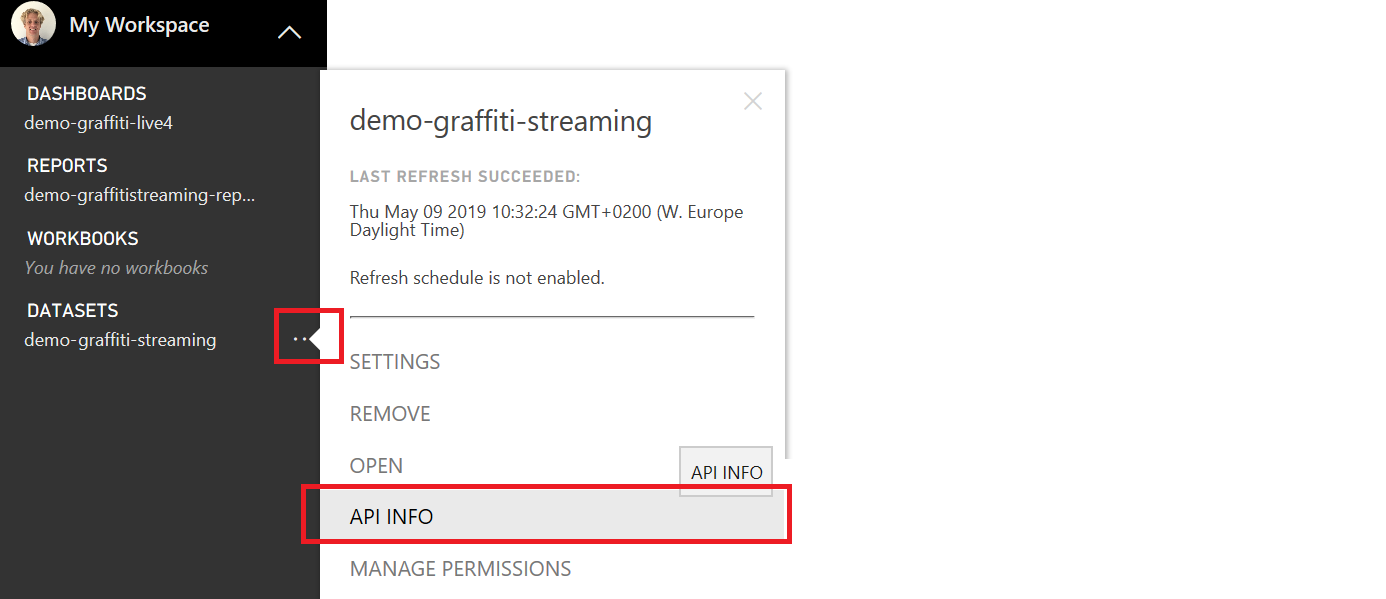Viewport: 1386px width, 599px height.
Task: Click the demo-graffiti-streaming popup title
Action: [500, 122]
